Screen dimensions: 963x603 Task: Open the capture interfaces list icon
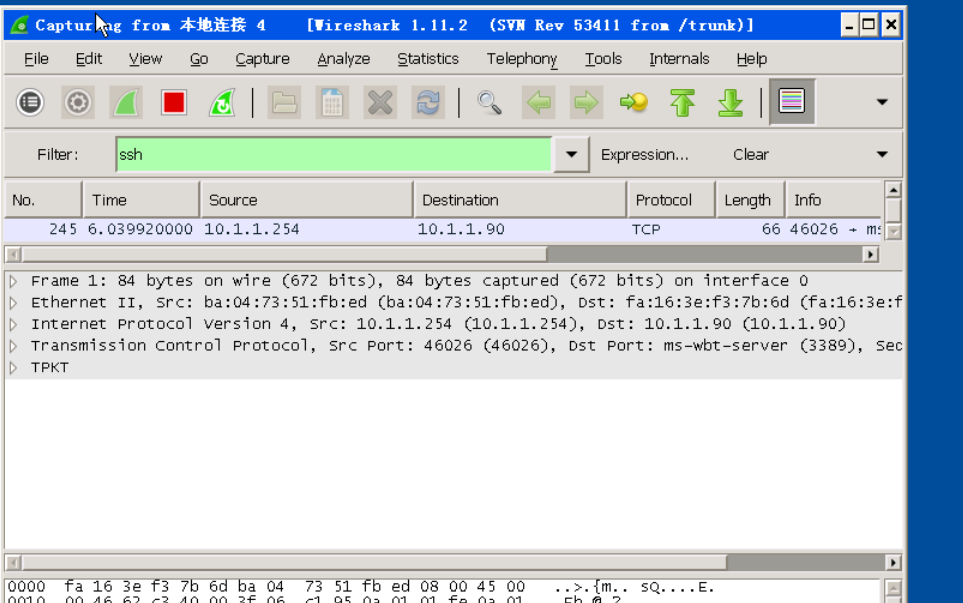[x=30, y=102]
